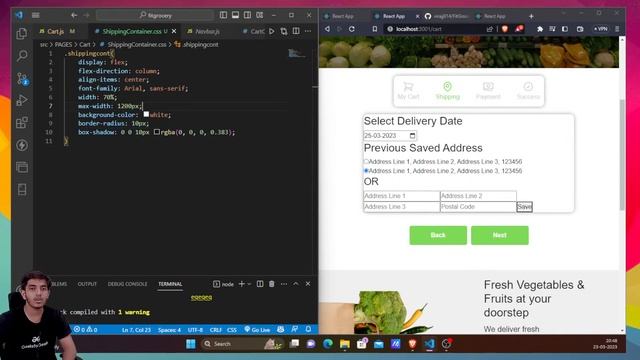This screenshot has width=640, height=360.
Task: Click the Customize Layout icon
Action: coord(260,15)
